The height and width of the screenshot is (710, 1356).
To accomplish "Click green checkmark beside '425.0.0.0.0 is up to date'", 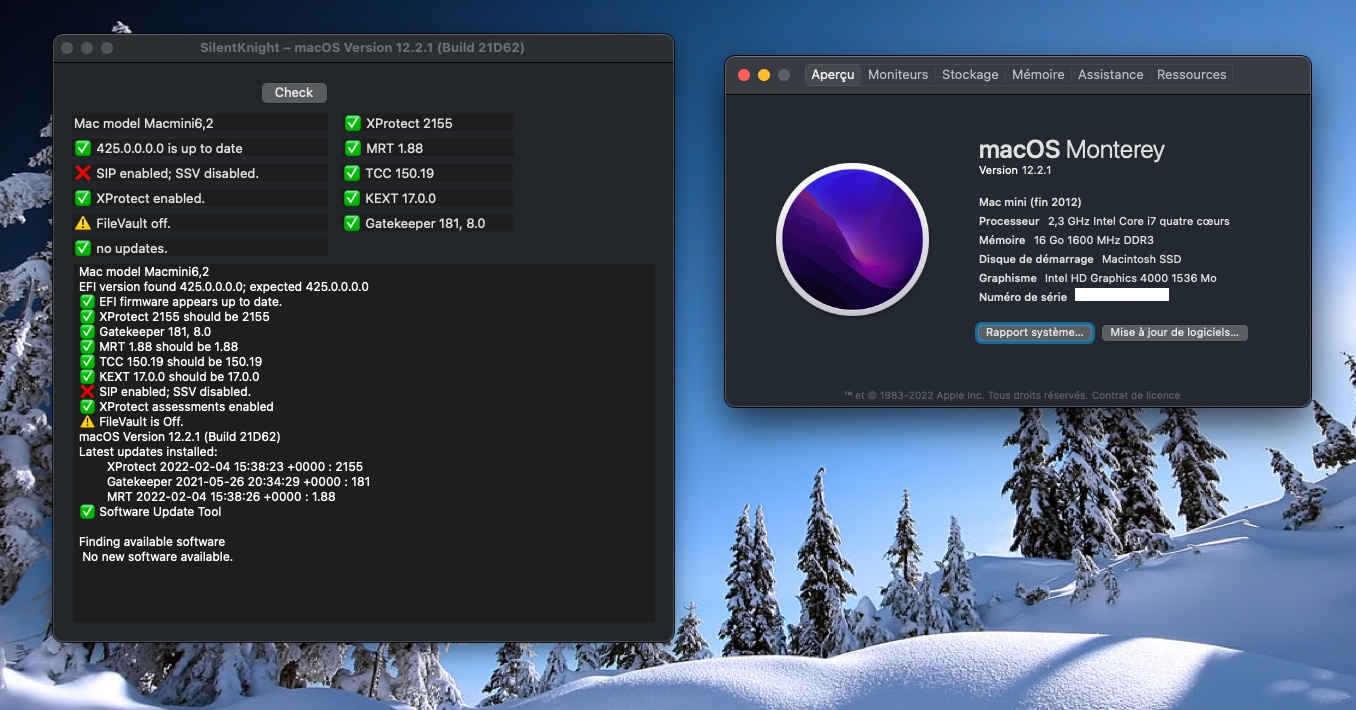I will [83, 148].
